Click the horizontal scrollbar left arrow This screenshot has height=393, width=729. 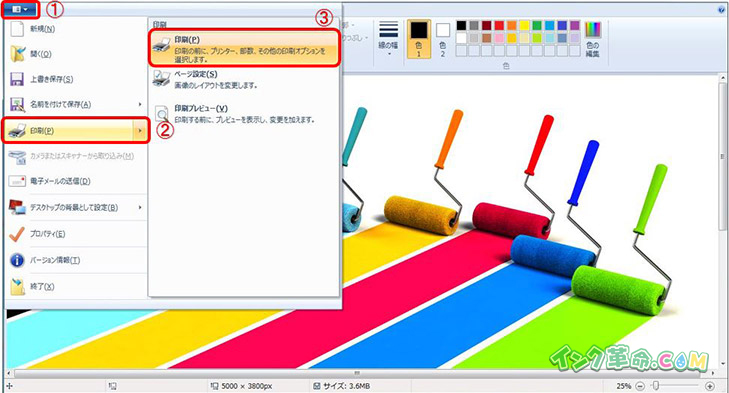[9, 373]
